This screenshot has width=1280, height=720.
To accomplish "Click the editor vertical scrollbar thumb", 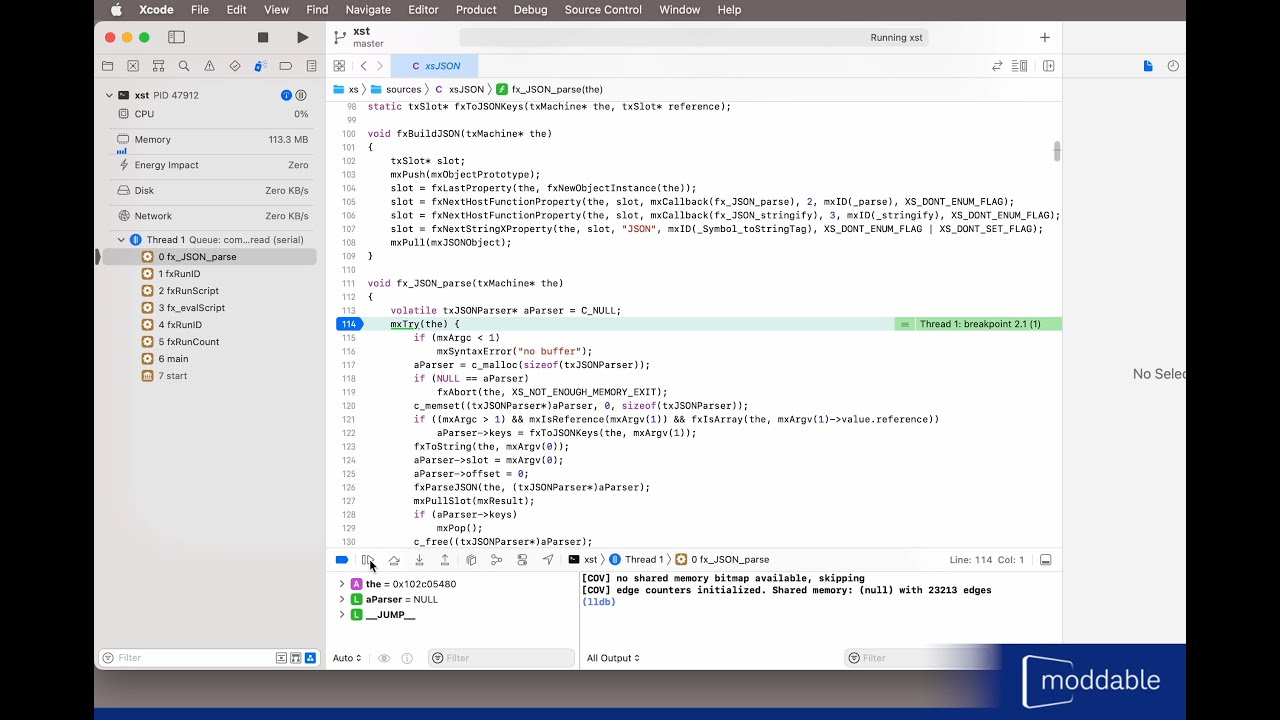I will tap(1057, 151).
